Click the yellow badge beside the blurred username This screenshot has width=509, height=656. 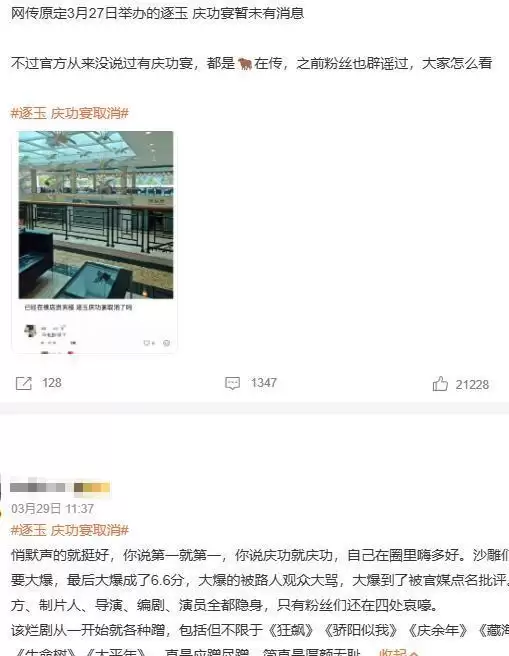coord(92,487)
